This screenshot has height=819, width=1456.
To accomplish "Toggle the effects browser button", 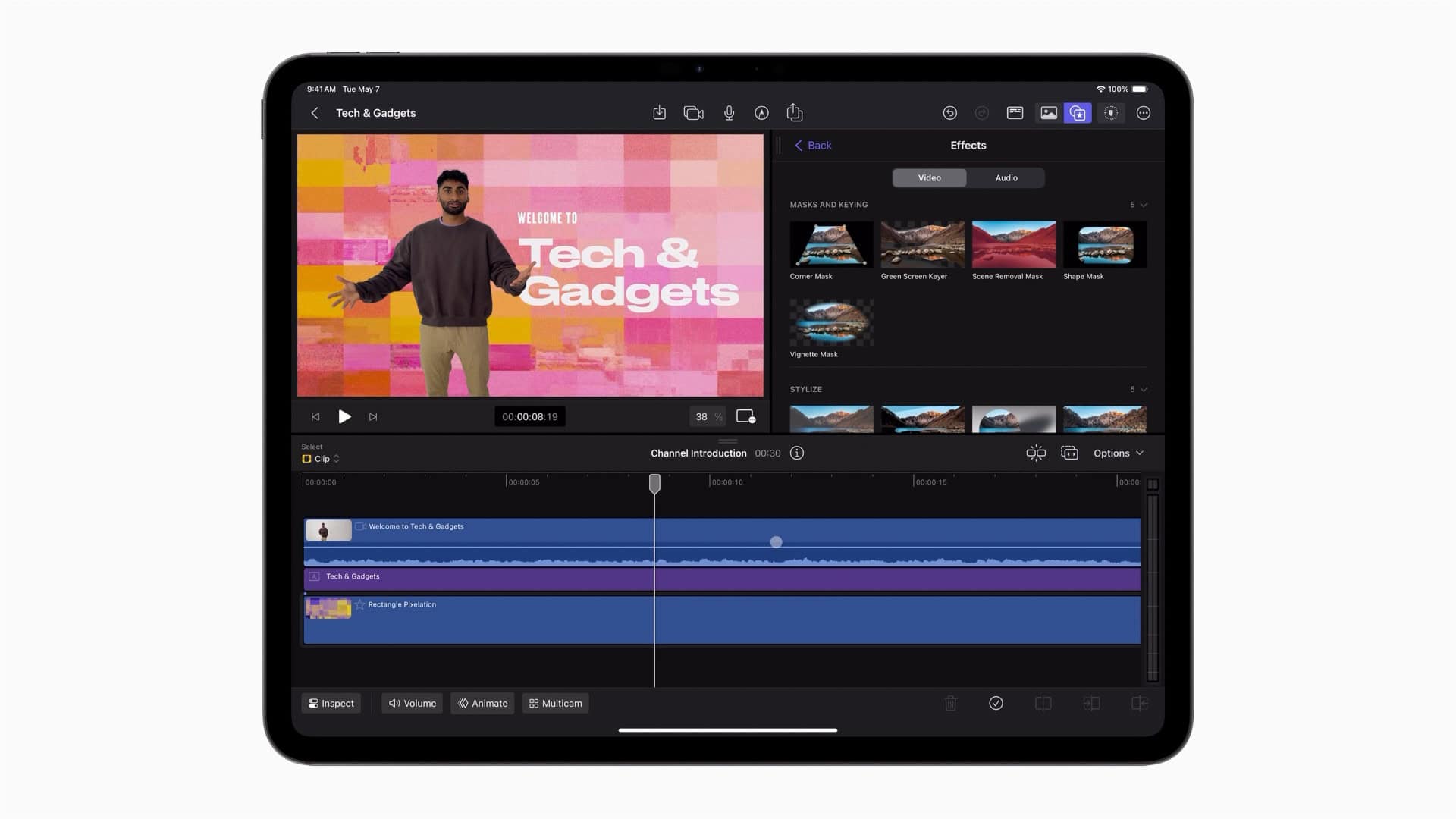I will (x=1078, y=113).
